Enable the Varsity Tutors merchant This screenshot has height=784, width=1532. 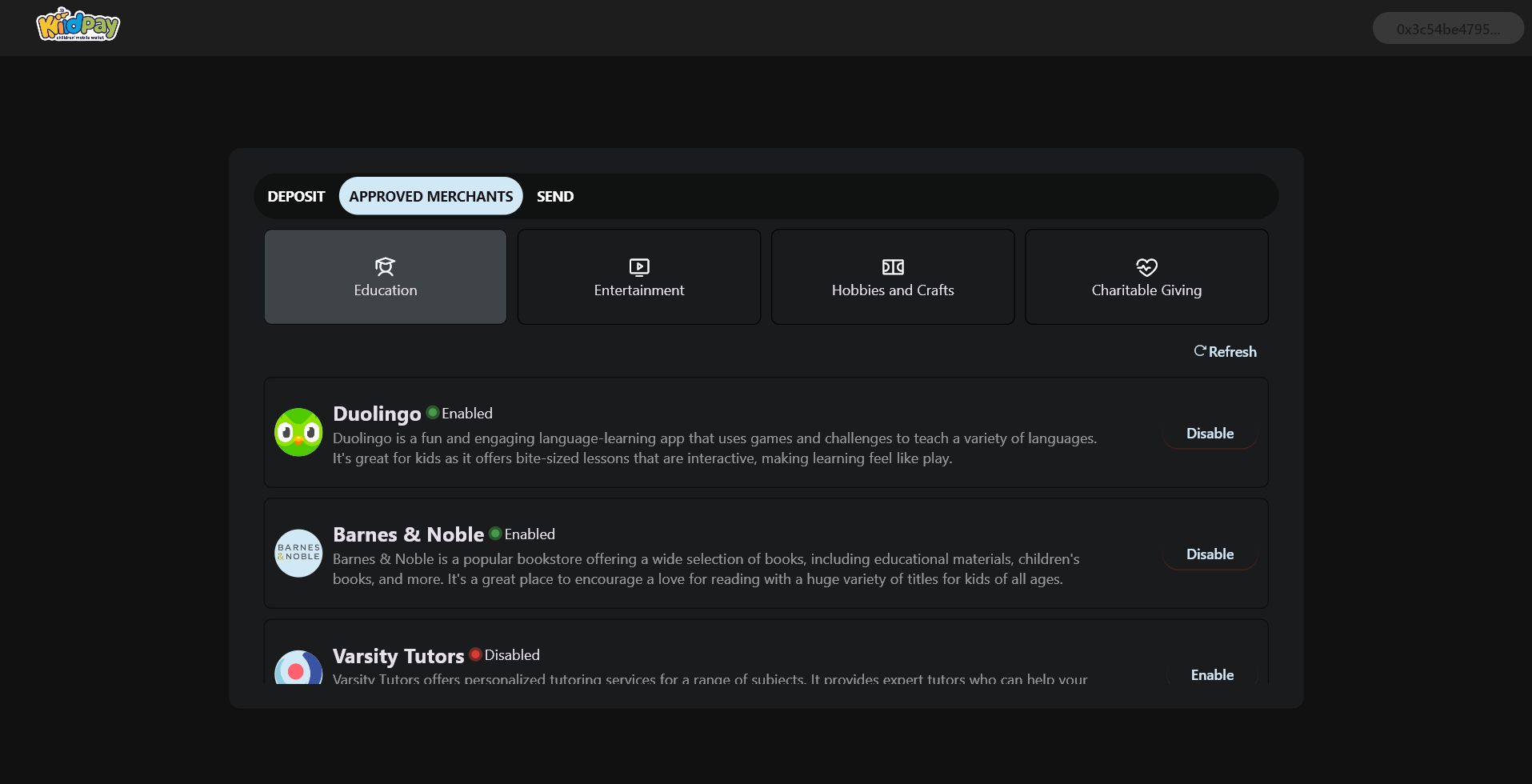pos(1212,674)
